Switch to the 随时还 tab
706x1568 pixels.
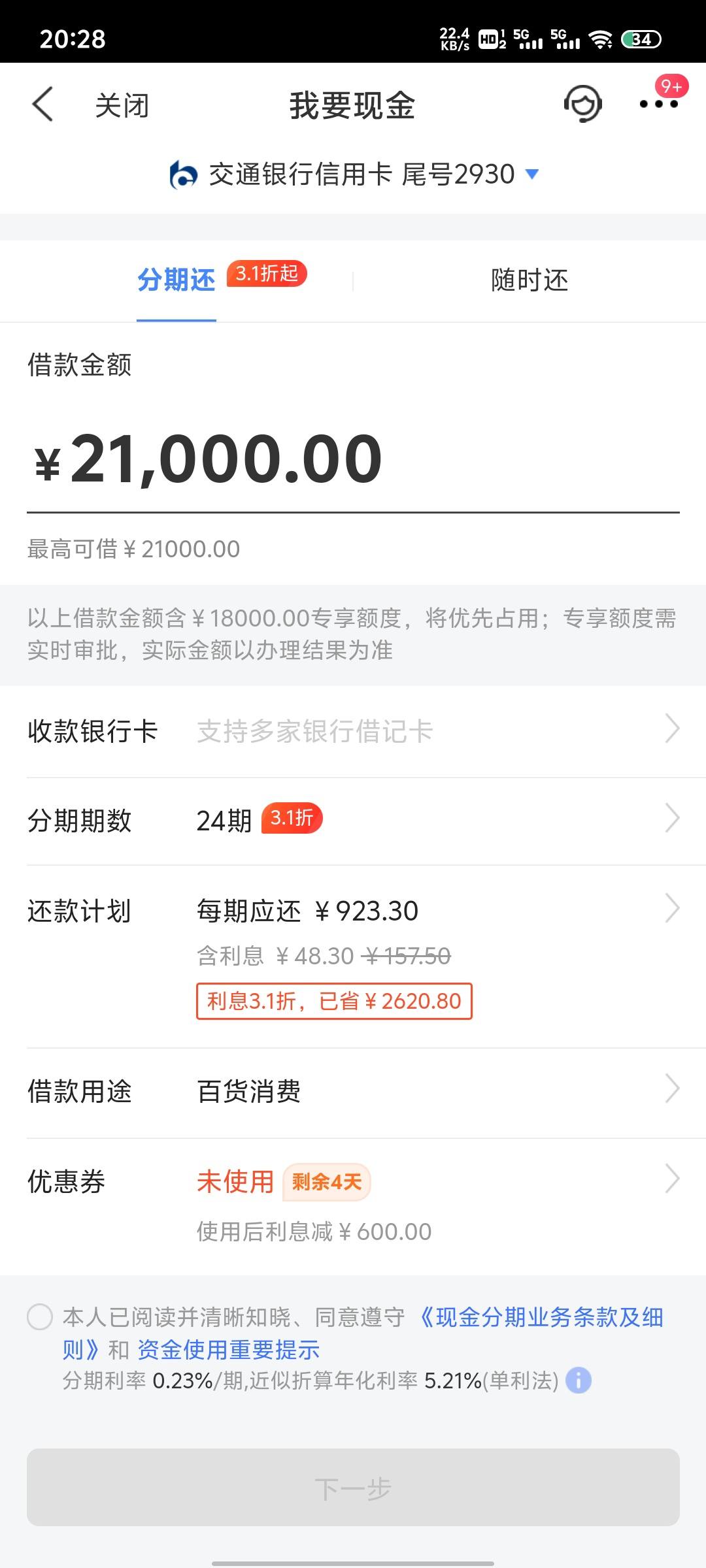point(529,280)
